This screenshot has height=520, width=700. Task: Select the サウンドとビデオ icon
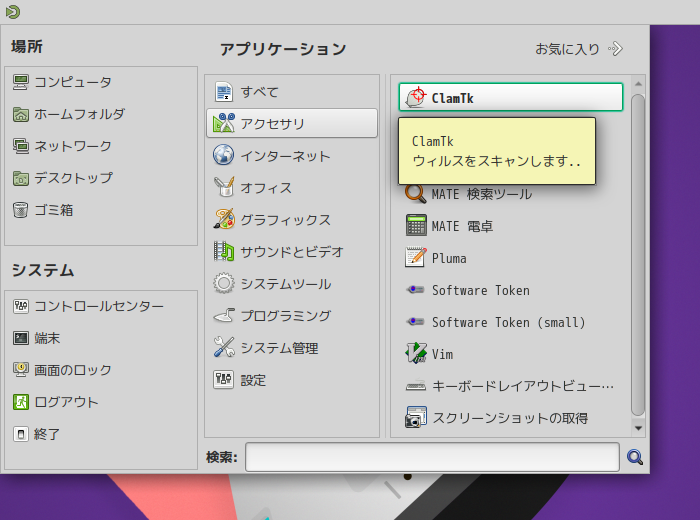224,251
